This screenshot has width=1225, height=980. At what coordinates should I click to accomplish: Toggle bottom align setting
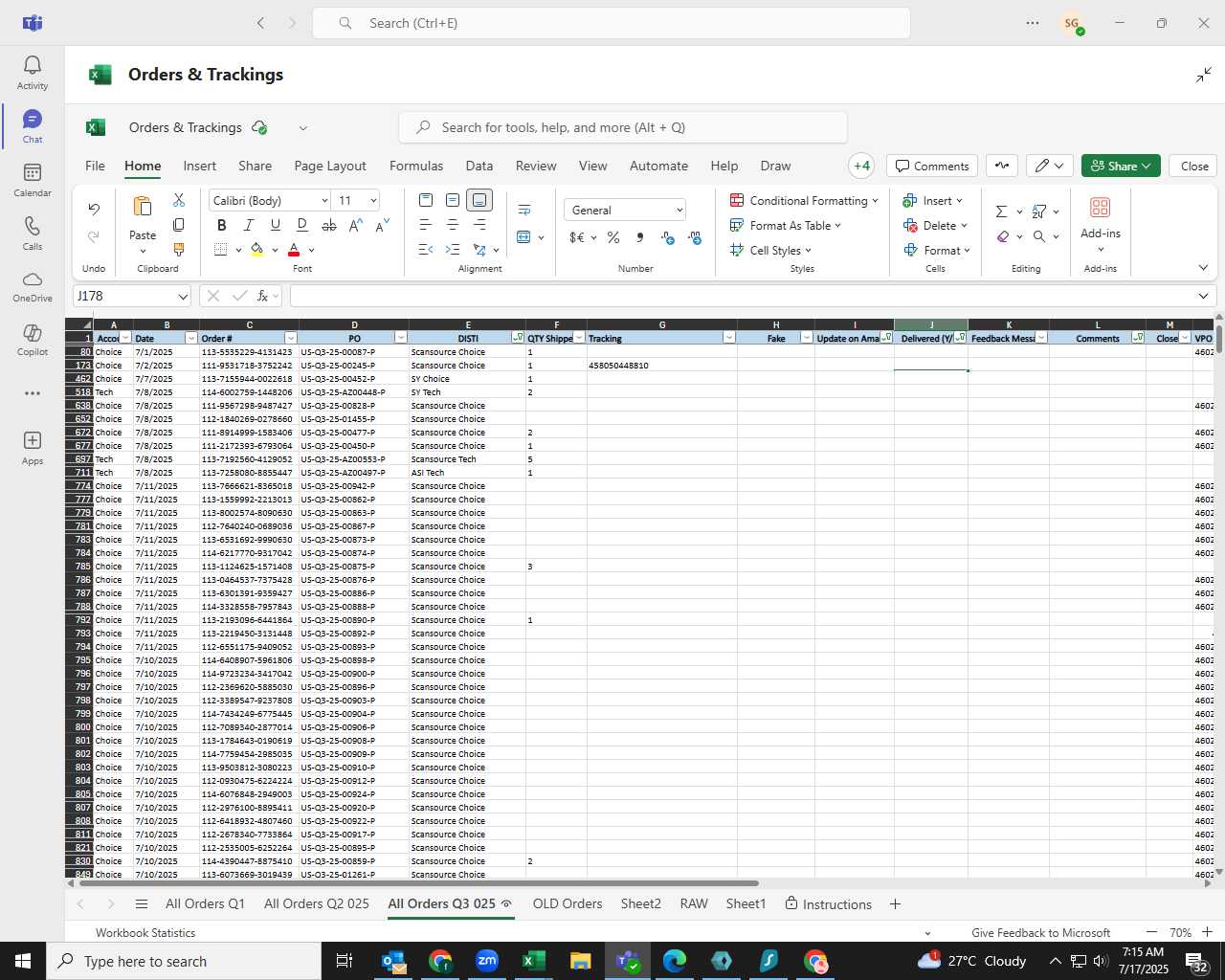[x=479, y=200]
